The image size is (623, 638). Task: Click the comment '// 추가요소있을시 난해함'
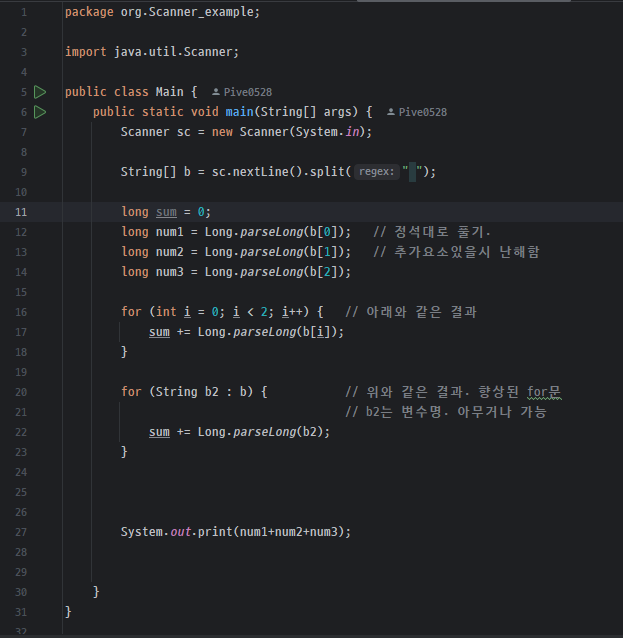(x=456, y=252)
